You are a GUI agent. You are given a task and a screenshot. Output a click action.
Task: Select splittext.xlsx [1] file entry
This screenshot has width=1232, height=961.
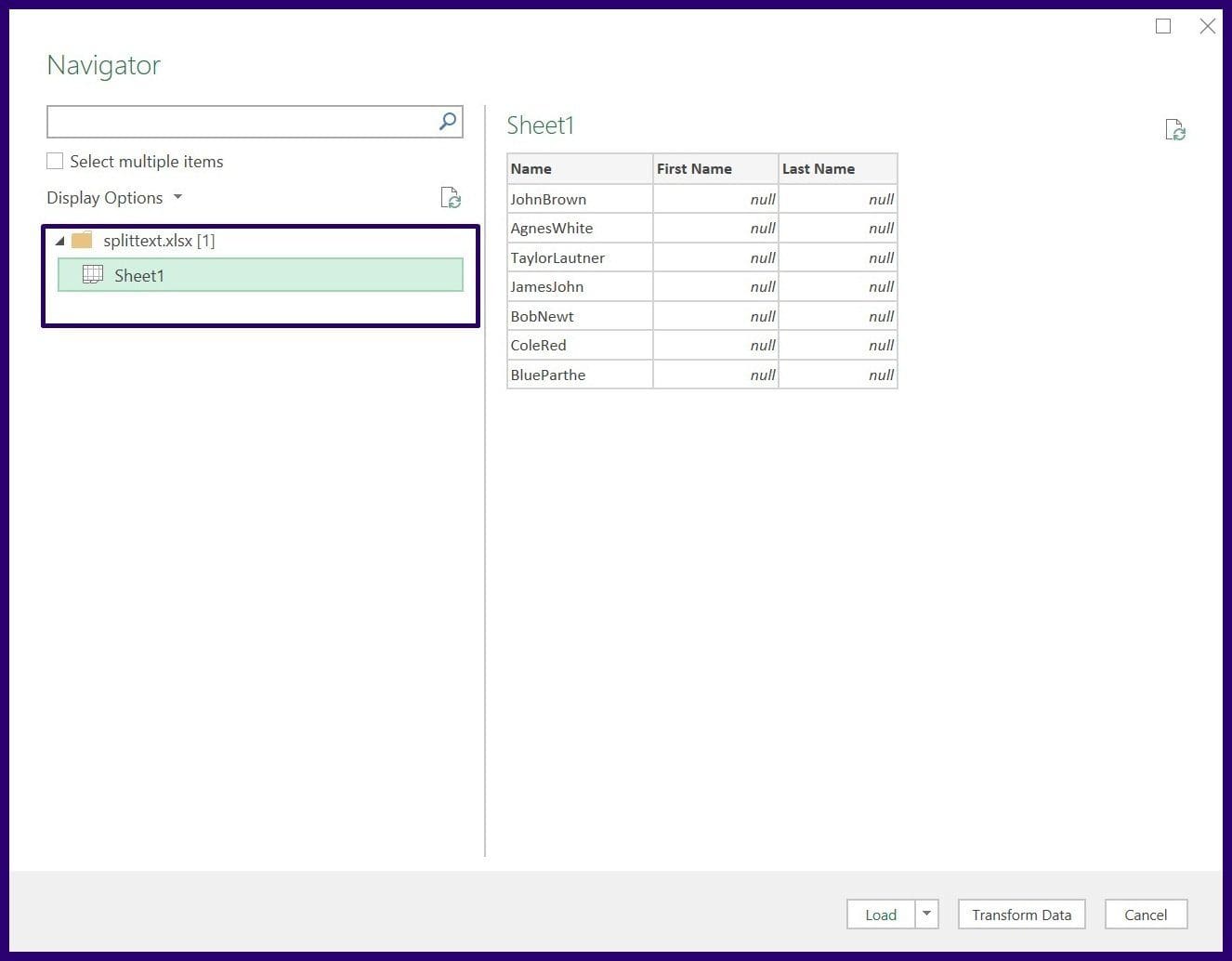[159, 241]
